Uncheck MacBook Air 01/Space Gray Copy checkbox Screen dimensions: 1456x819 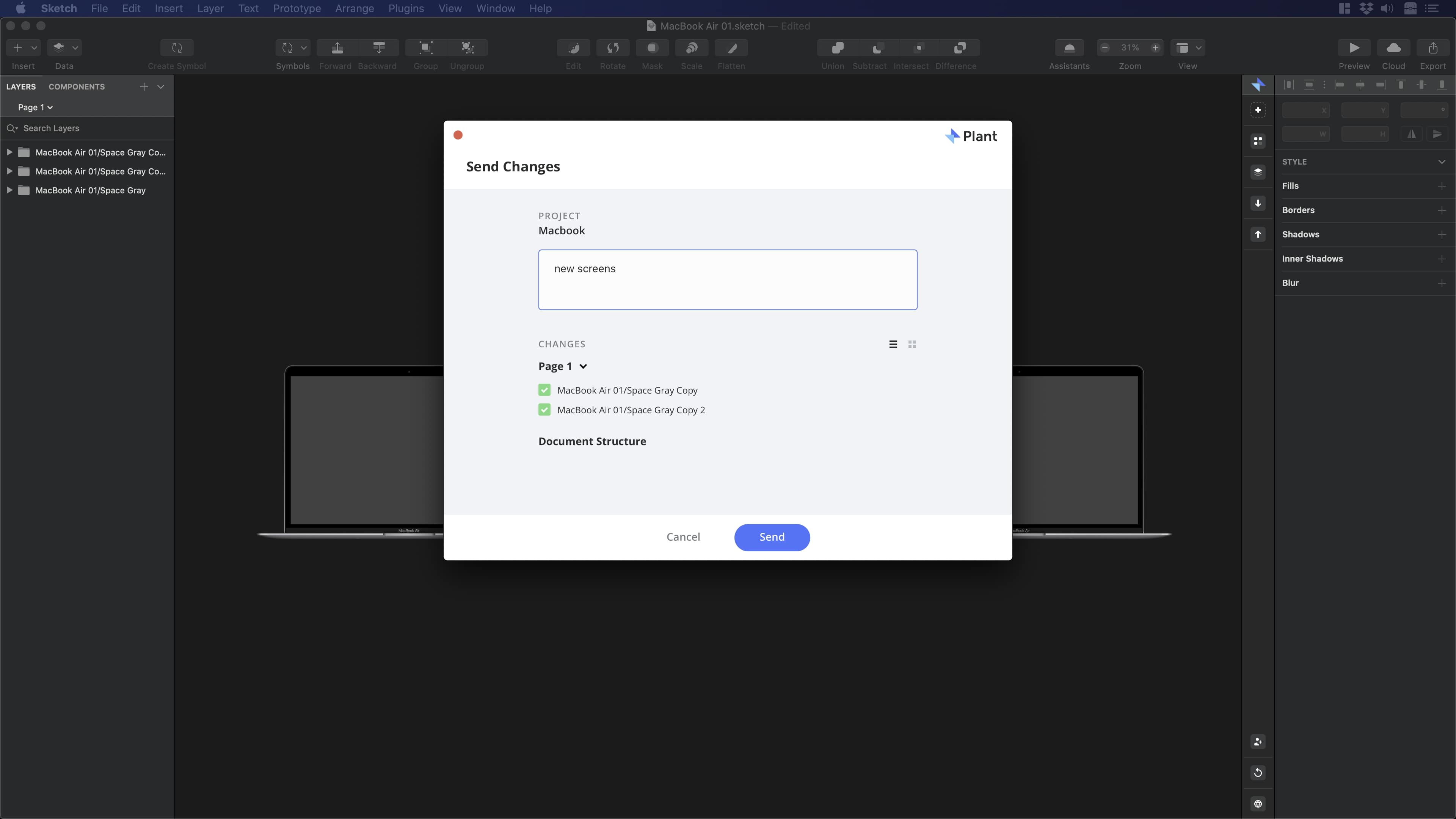click(544, 390)
